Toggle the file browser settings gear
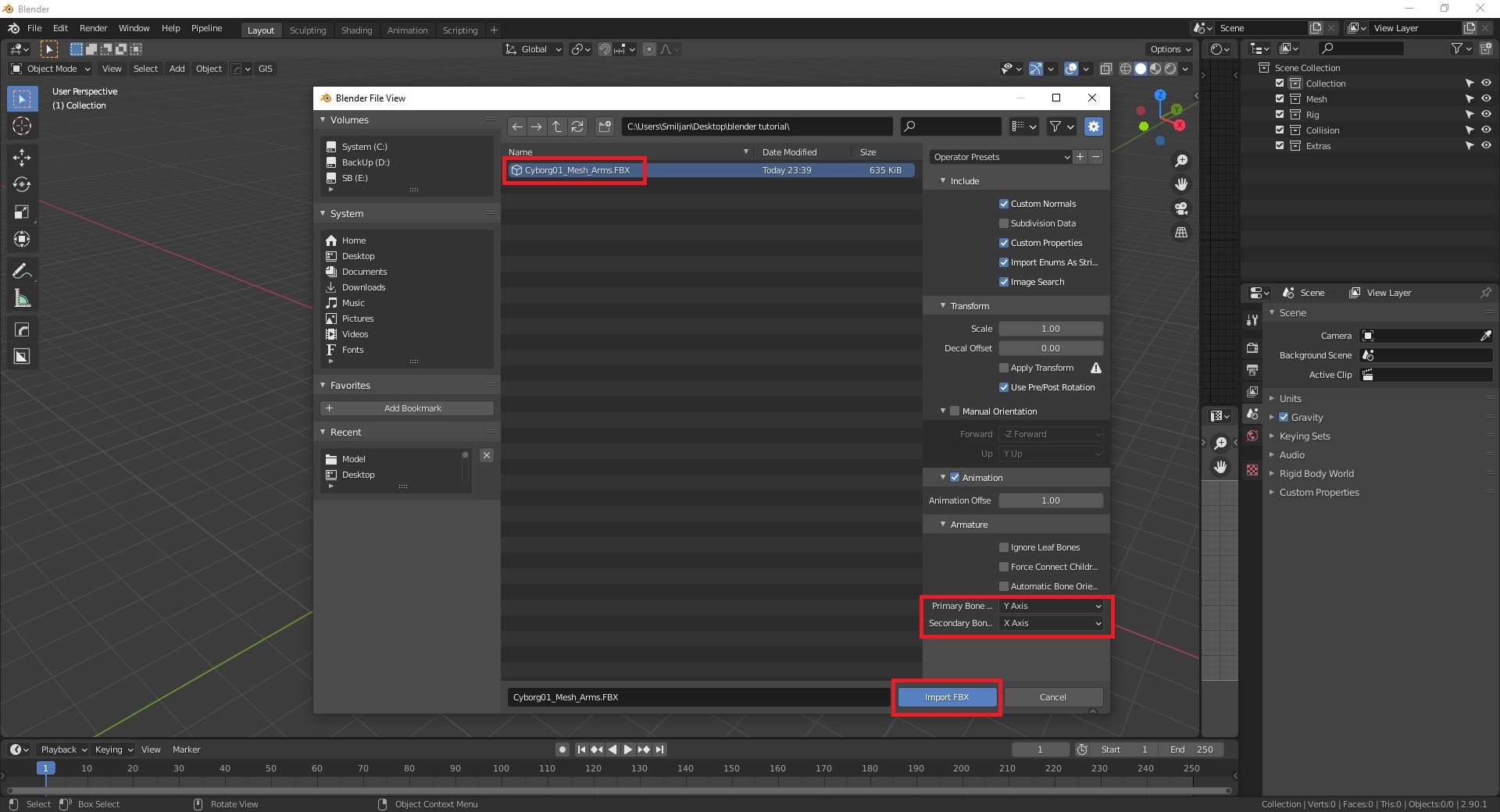Image resolution: width=1500 pixels, height=812 pixels. [x=1093, y=126]
